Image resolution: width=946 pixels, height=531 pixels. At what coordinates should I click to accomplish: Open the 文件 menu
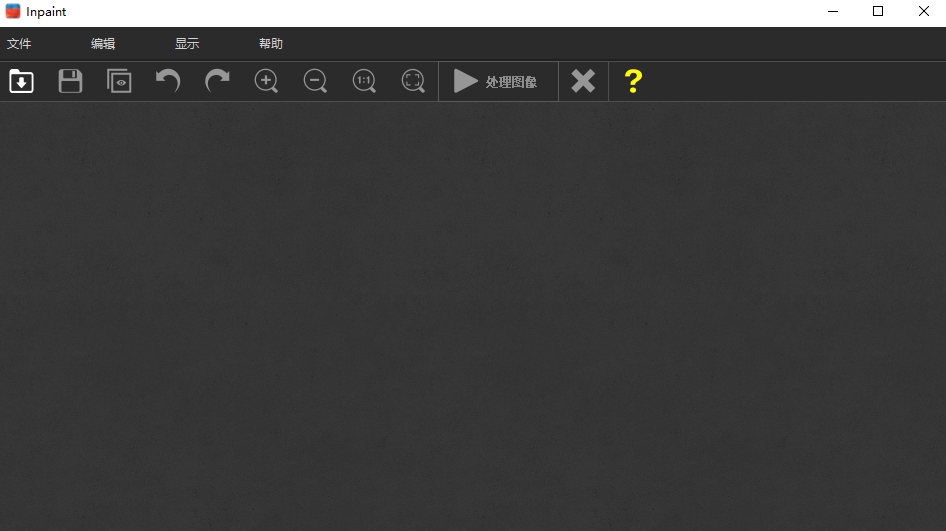pyautogui.click(x=19, y=43)
